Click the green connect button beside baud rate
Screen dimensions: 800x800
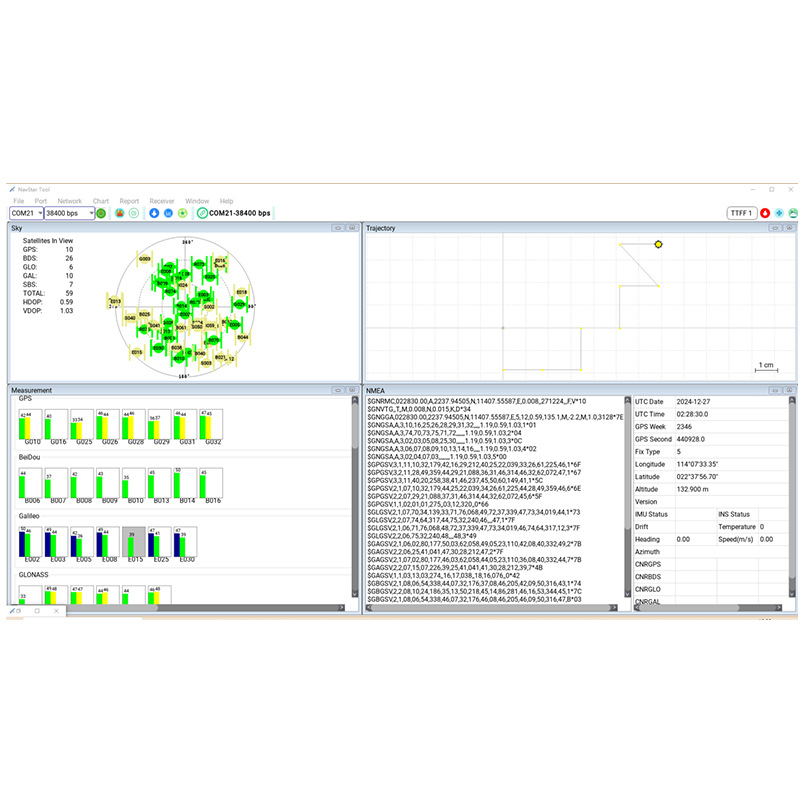(x=101, y=213)
